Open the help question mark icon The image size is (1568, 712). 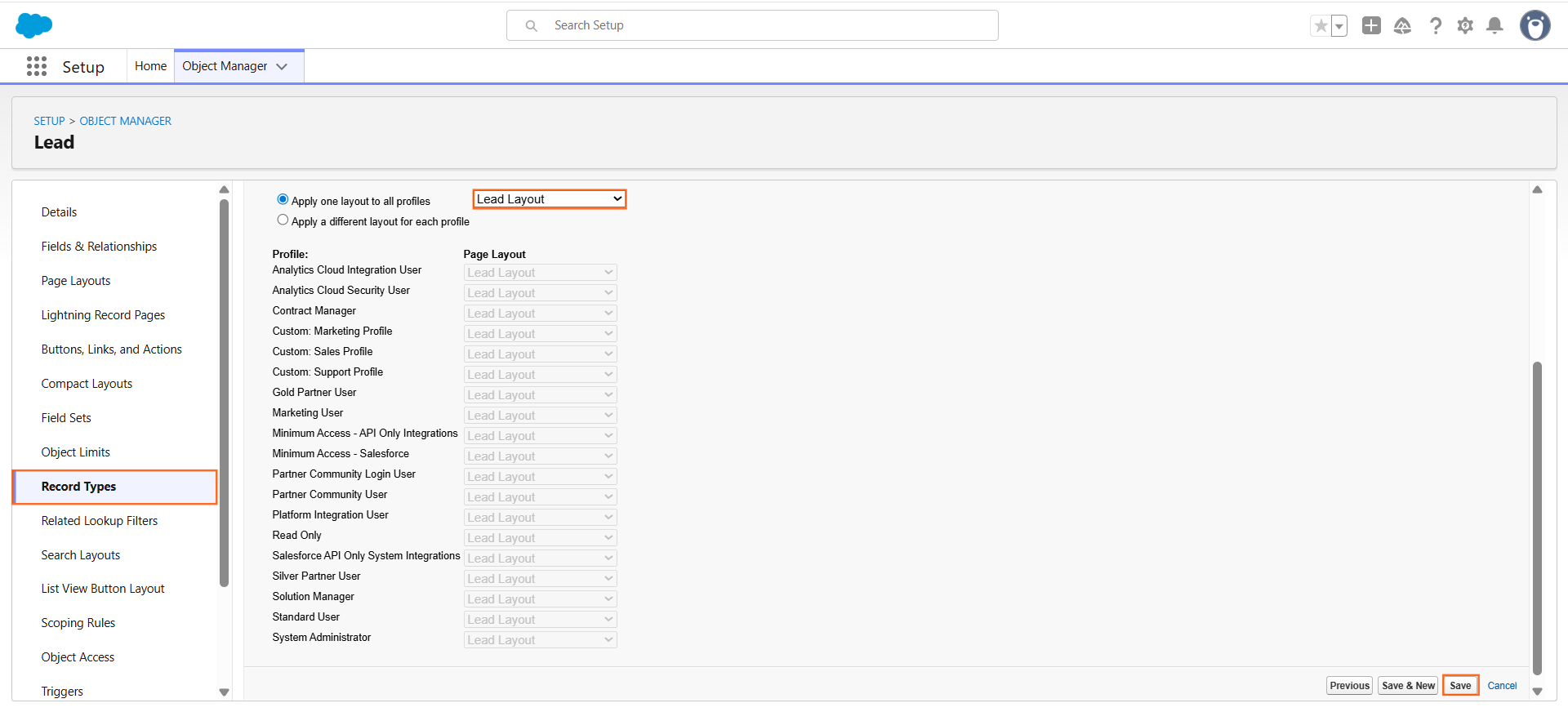pyautogui.click(x=1435, y=26)
